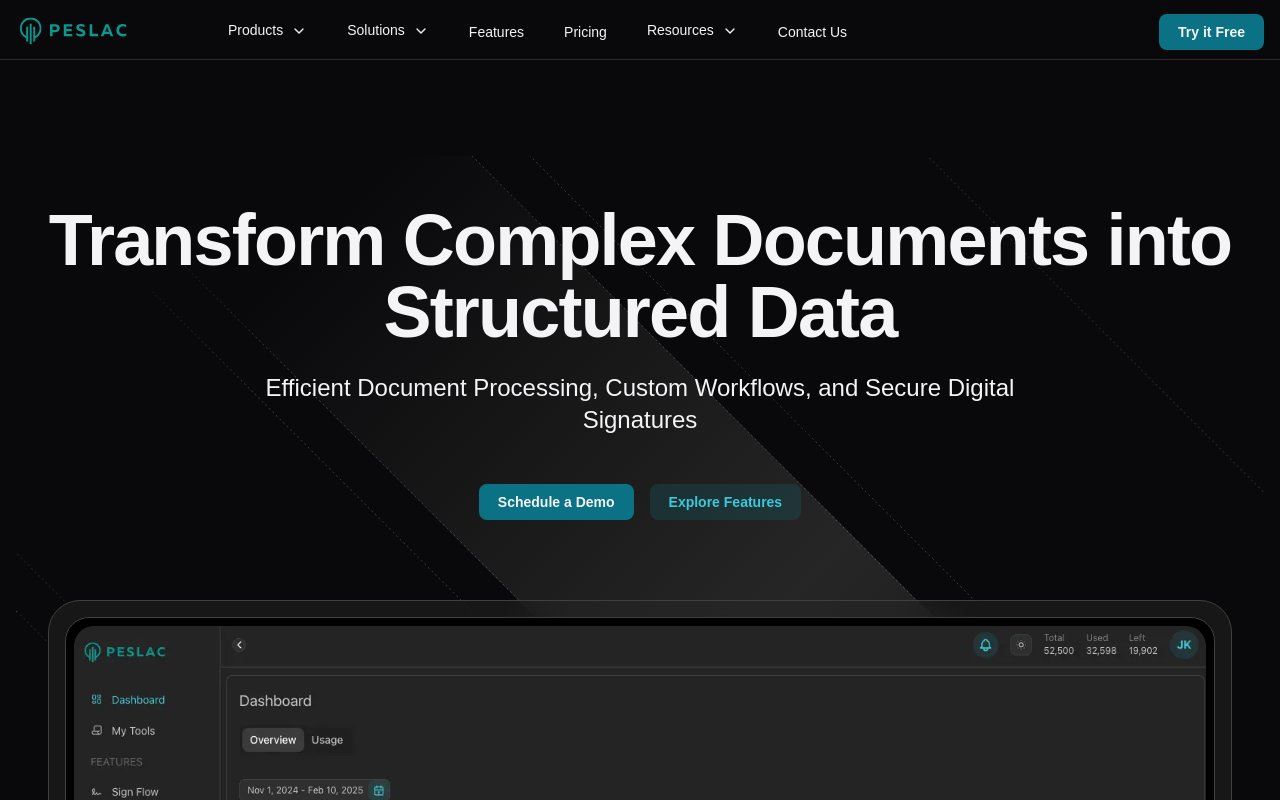
Task: Click the Peslac logo in the navbar
Action: point(73,31)
